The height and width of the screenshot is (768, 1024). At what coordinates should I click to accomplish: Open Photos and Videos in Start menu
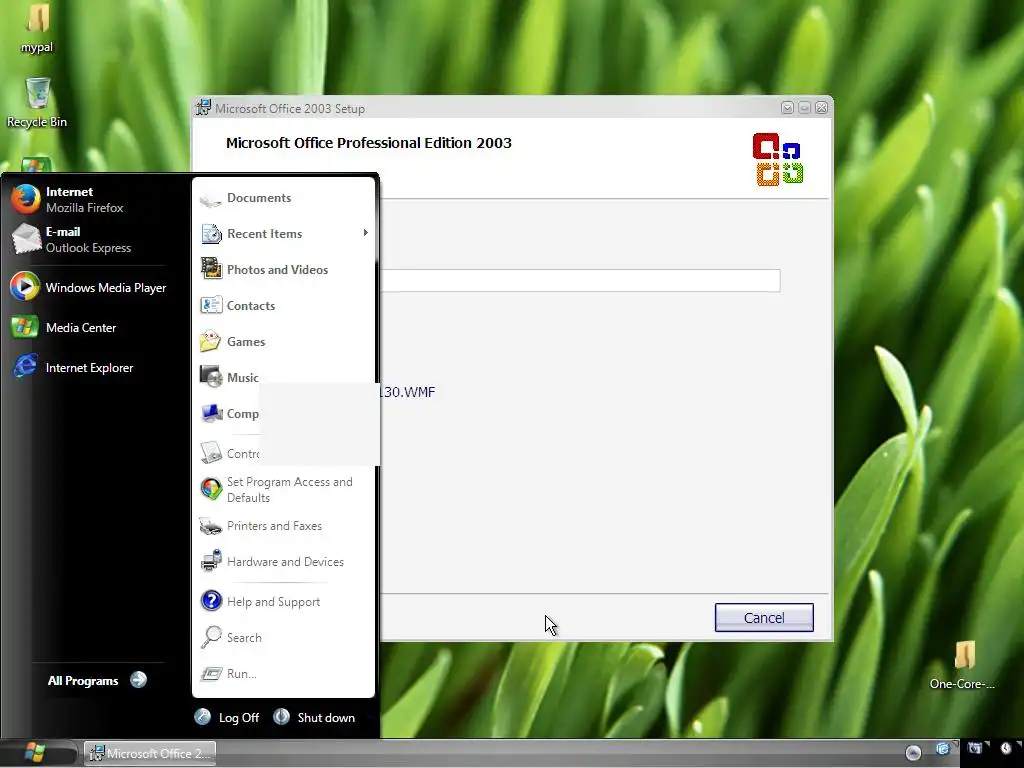264,270
